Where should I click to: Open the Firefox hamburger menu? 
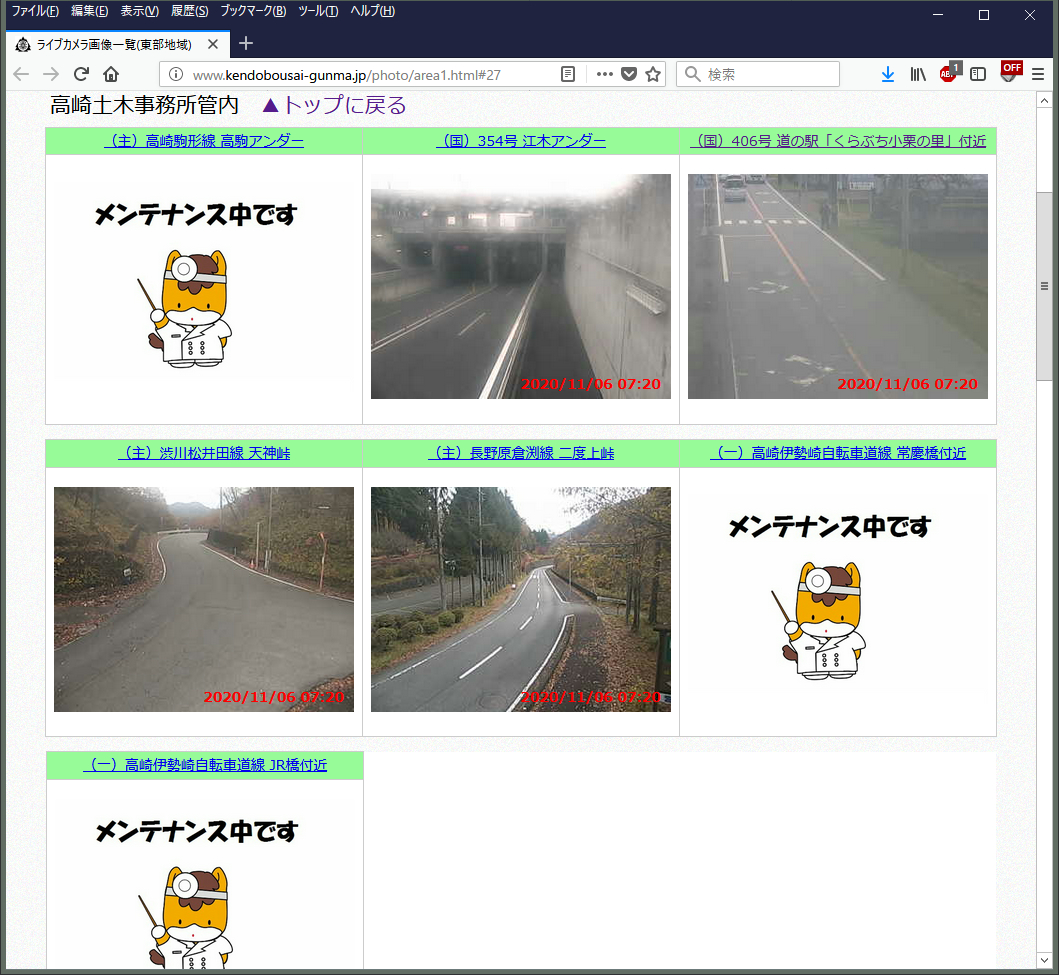click(x=1038, y=74)
